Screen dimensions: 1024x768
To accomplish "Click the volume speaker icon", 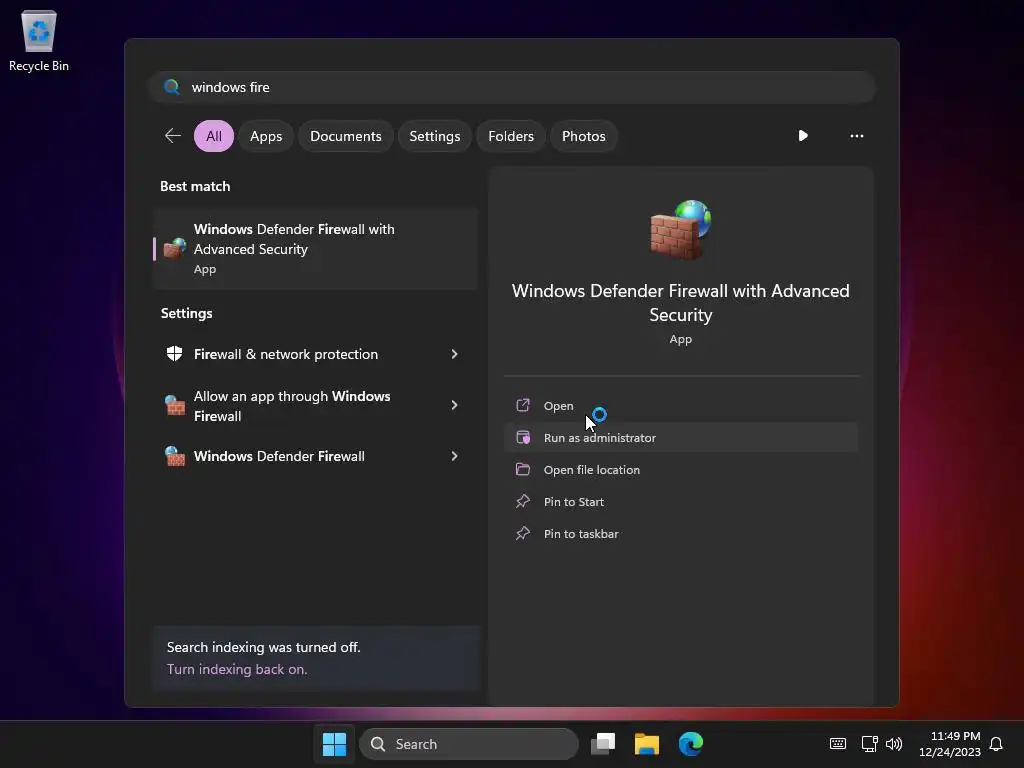I will point(894,744).
